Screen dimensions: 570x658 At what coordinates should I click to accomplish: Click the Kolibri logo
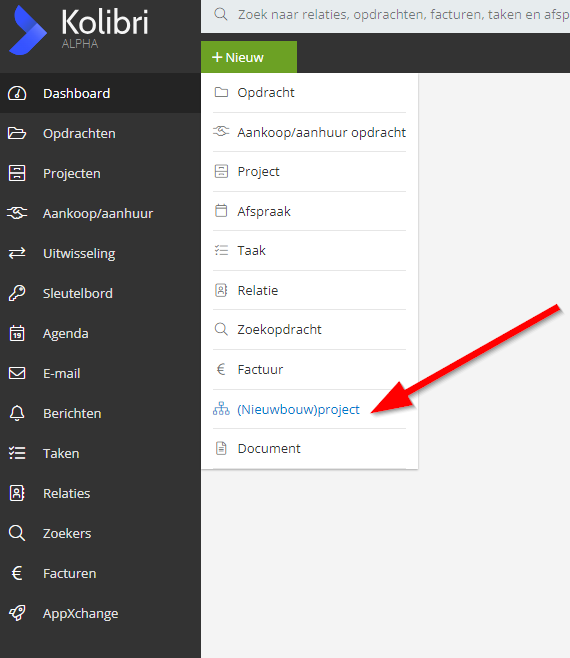click(x=79, y=30)
